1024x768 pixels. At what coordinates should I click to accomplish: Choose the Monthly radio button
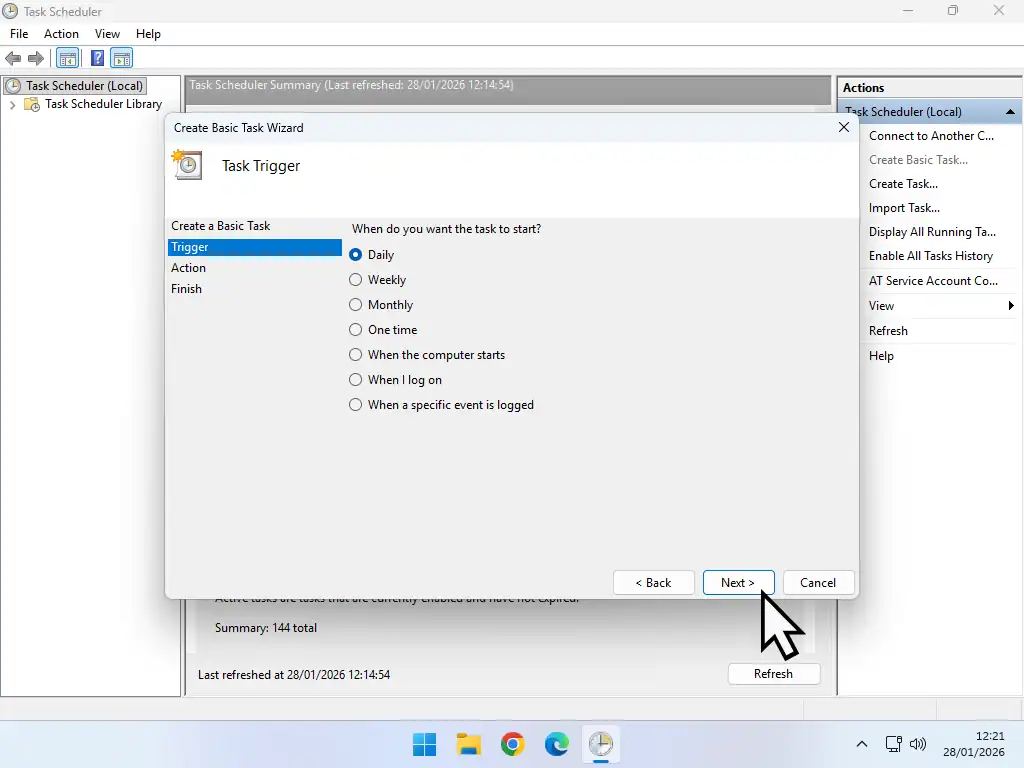pyautogui.click(x=356, y=305)
